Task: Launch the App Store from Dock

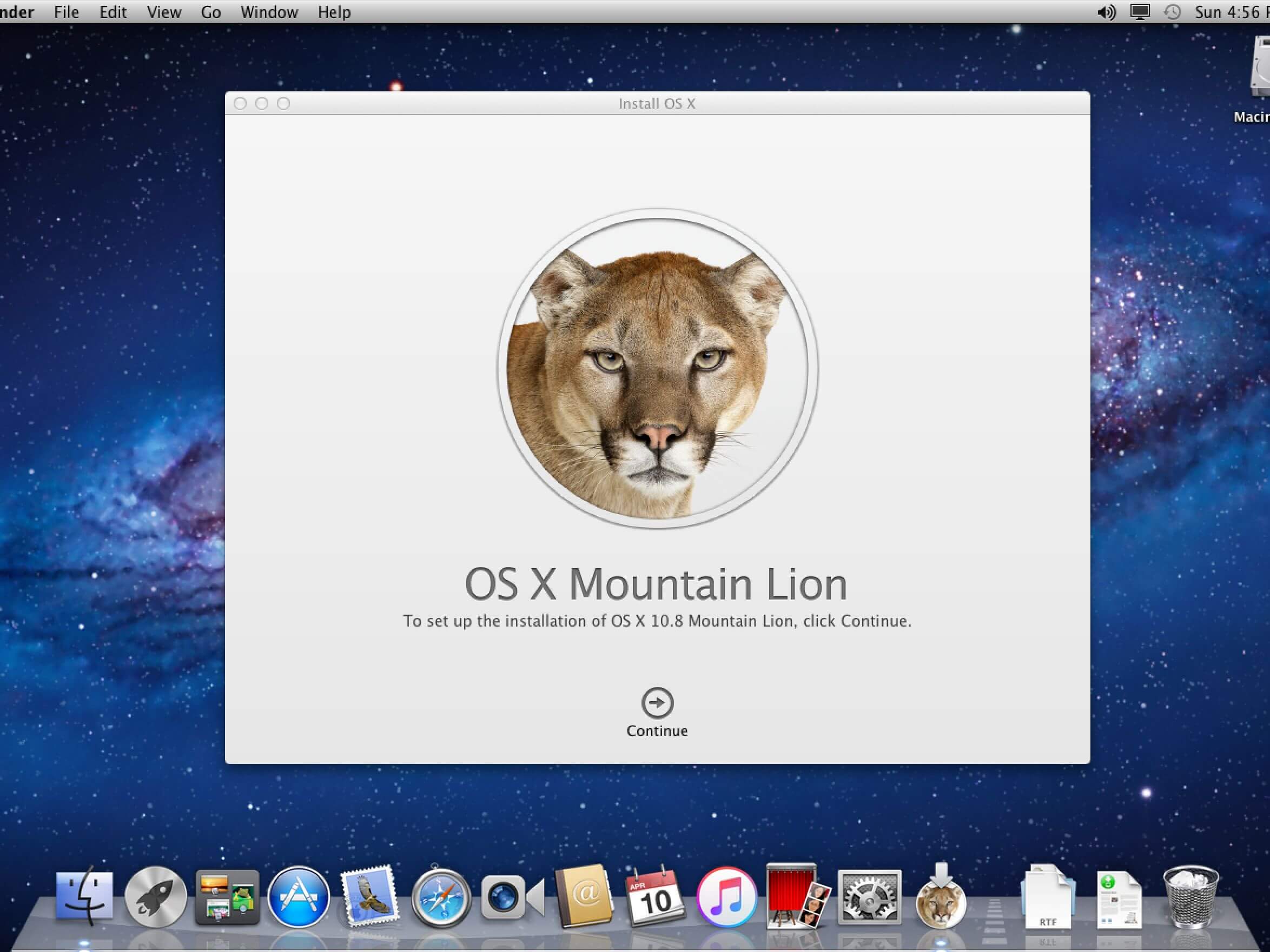Action: click(299, 897)
